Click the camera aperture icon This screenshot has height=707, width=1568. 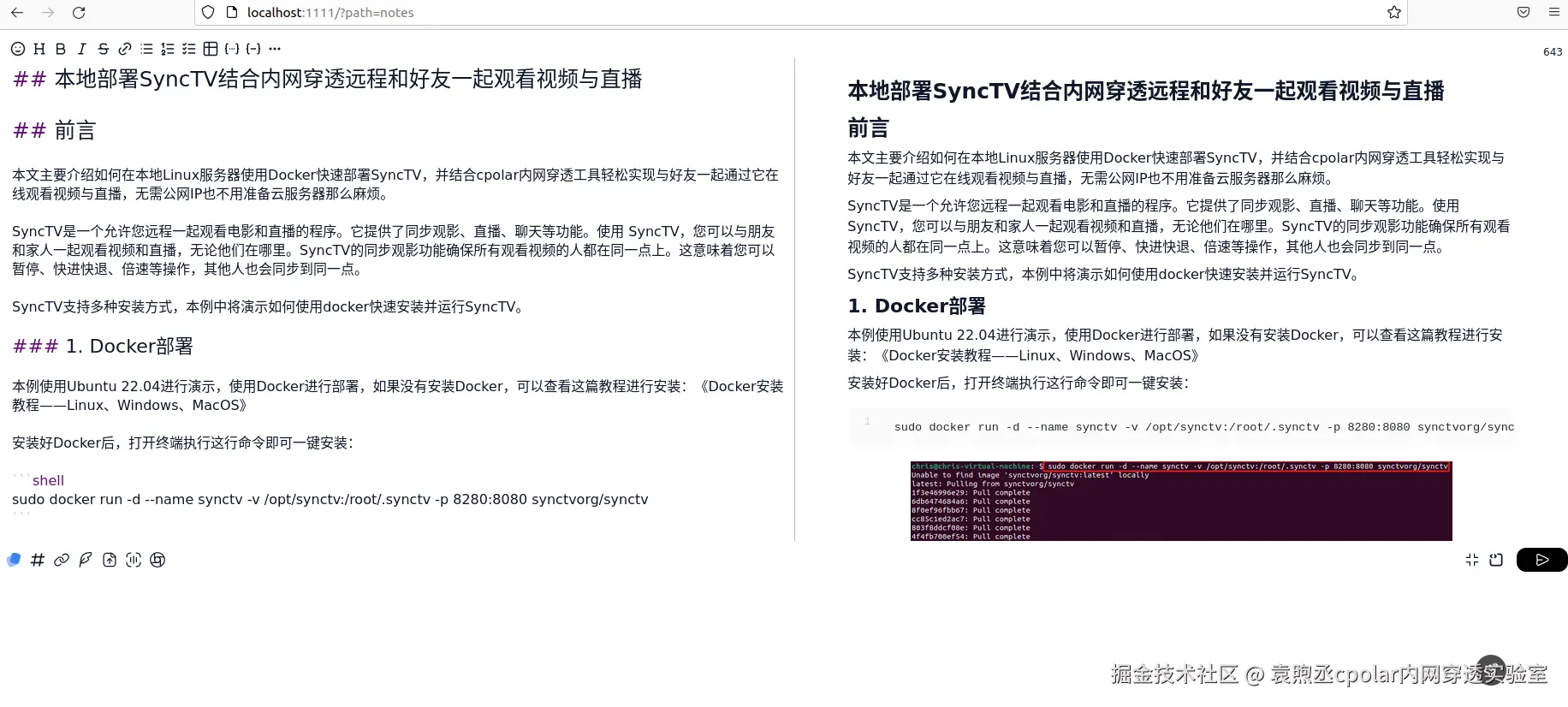[157, 560]
